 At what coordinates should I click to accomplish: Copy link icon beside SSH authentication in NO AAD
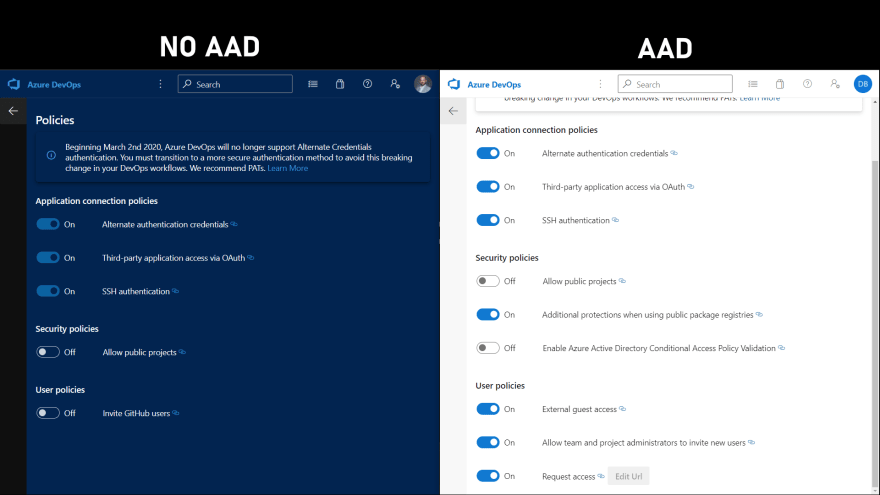click(176, 291)
